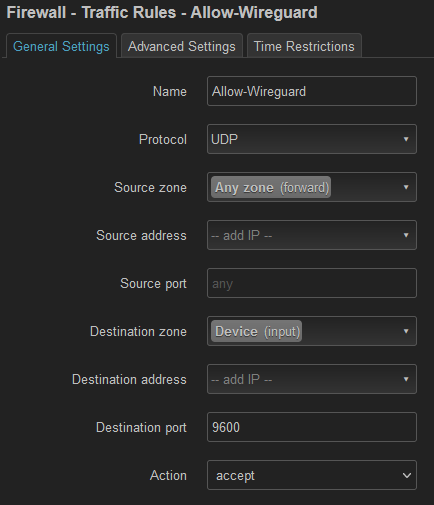Open Destination address add IP box
Screen dimensions: 434x505
312,379
